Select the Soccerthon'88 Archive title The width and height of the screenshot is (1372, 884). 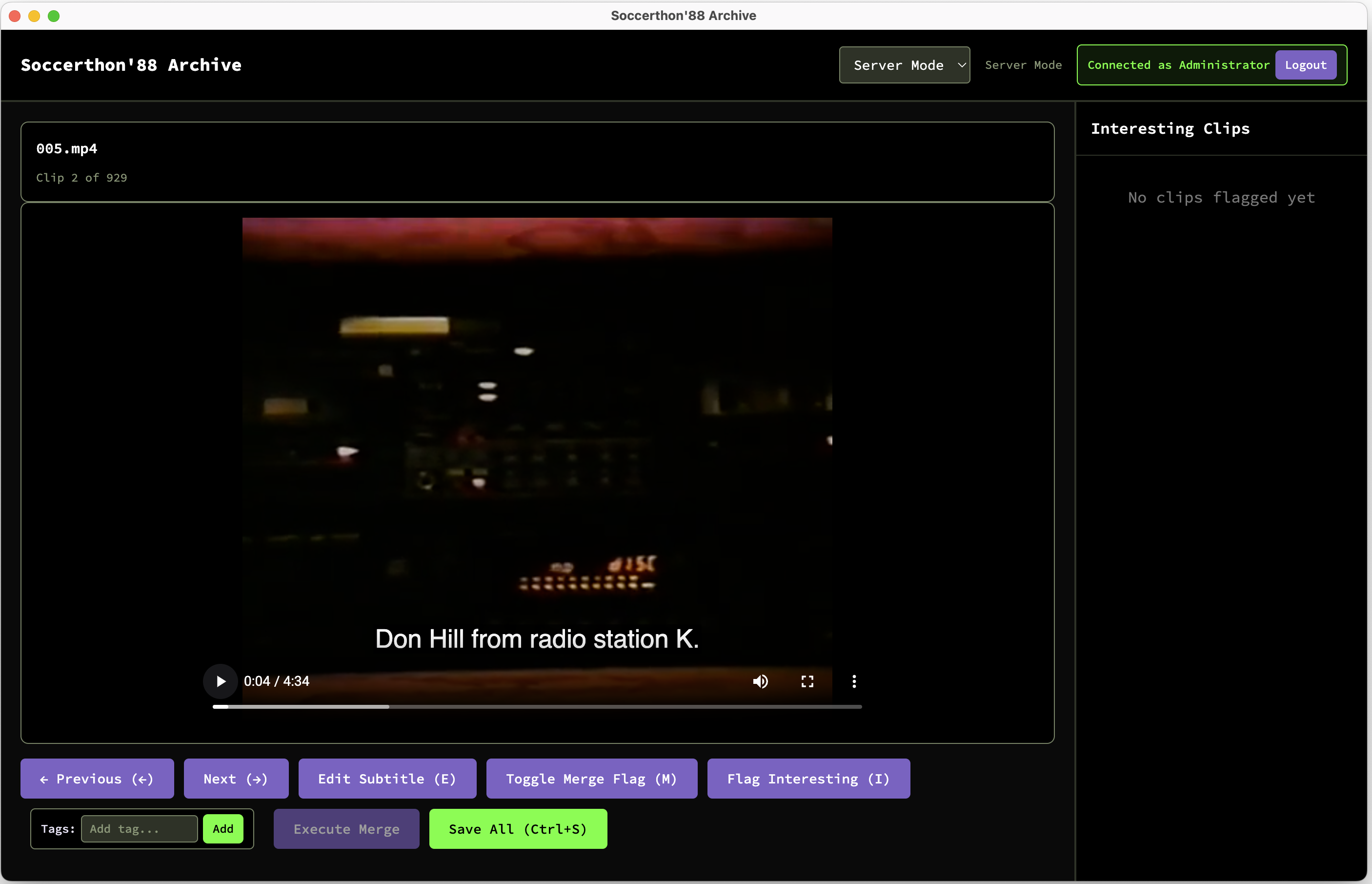(131, 65)
